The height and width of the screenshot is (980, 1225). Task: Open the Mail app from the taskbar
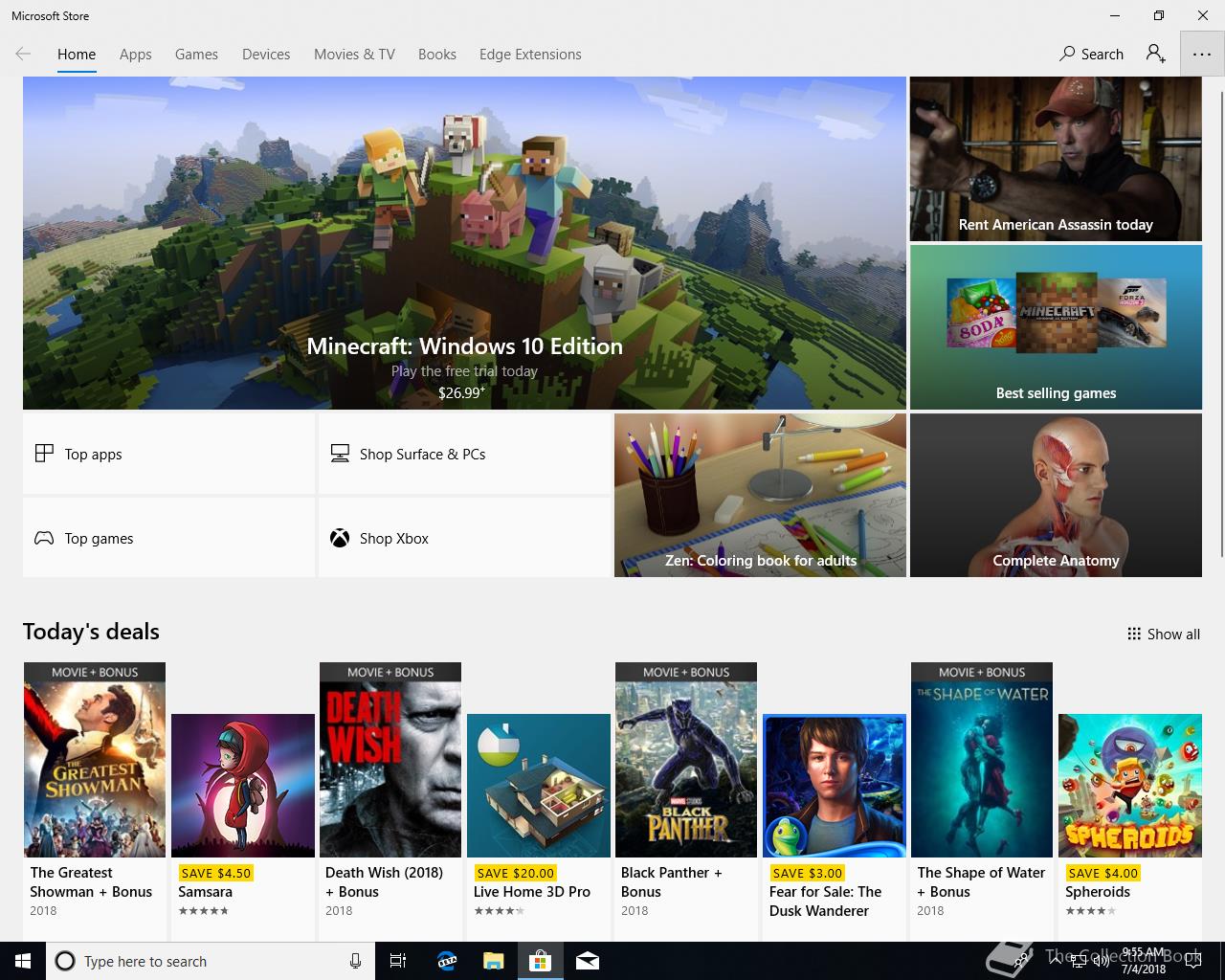click(588, 961)
